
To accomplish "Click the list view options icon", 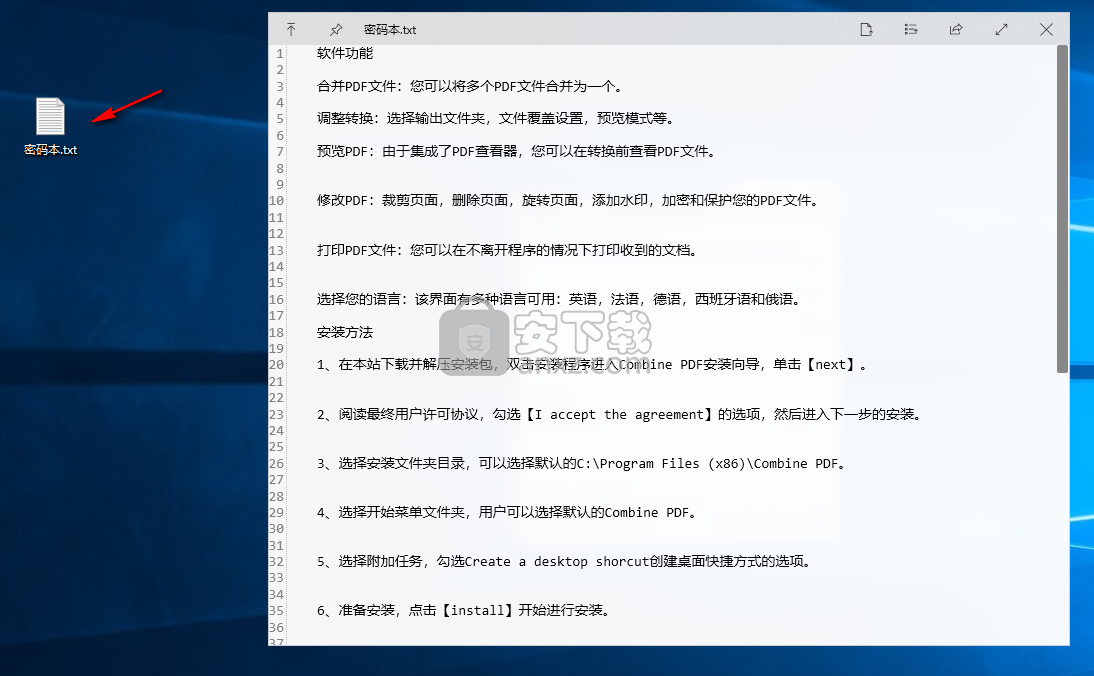I will [x=911, y=29].
